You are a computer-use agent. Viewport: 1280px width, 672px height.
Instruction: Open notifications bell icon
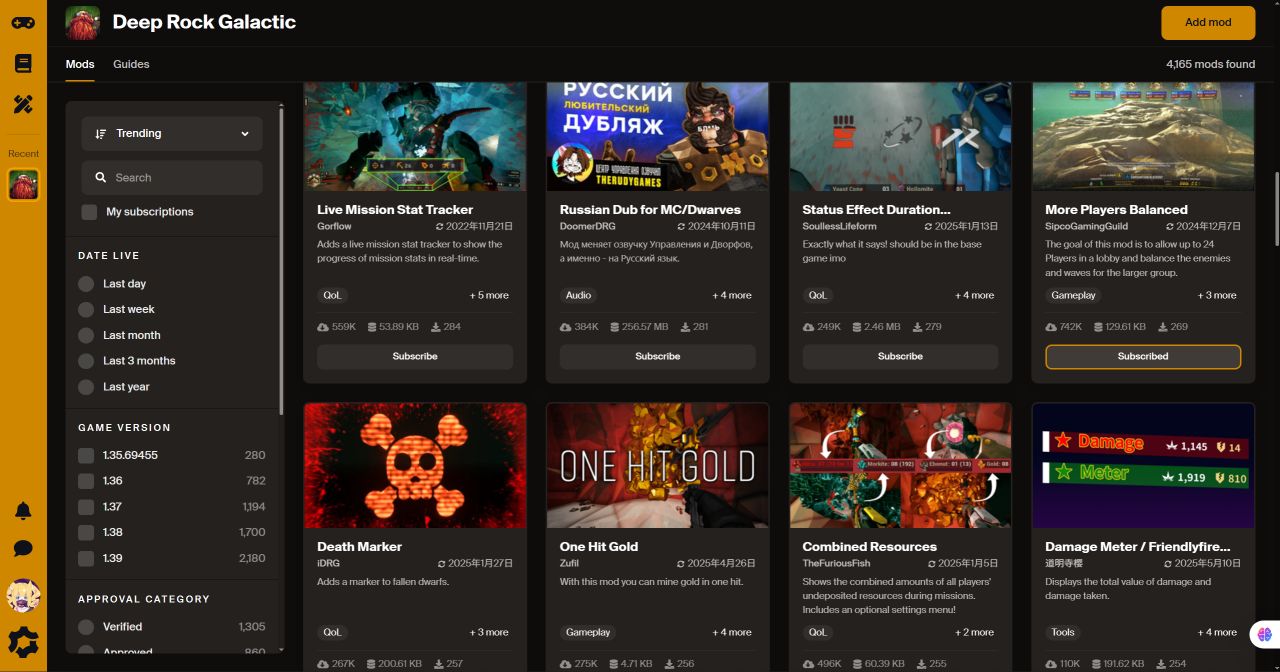23,511
